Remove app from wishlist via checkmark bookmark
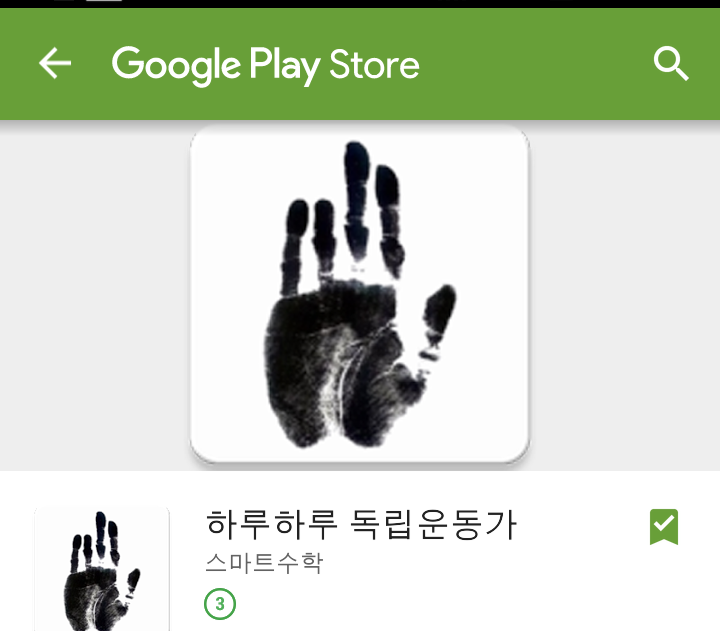This screenshot has width=720, height=631. [x=664, y=527]
